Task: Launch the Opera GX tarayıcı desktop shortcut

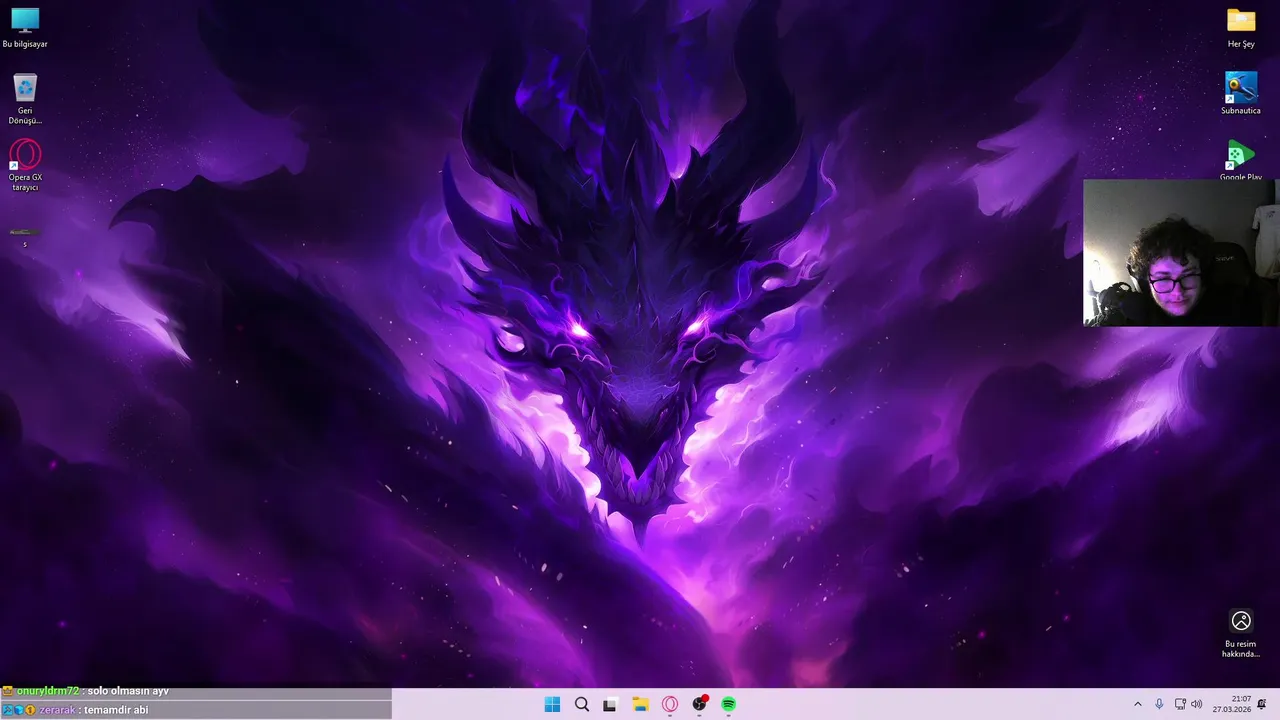Action: coord(25,165)
